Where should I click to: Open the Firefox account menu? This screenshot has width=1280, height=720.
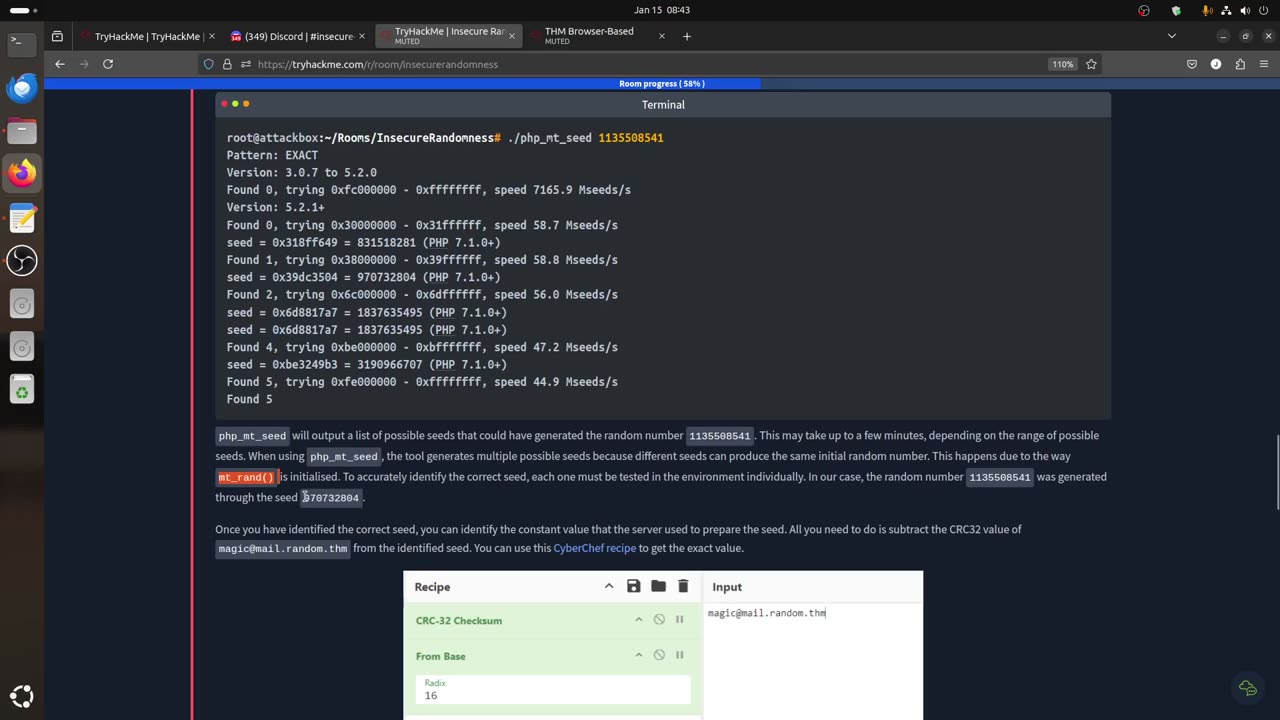click(x=1216, y=64)
